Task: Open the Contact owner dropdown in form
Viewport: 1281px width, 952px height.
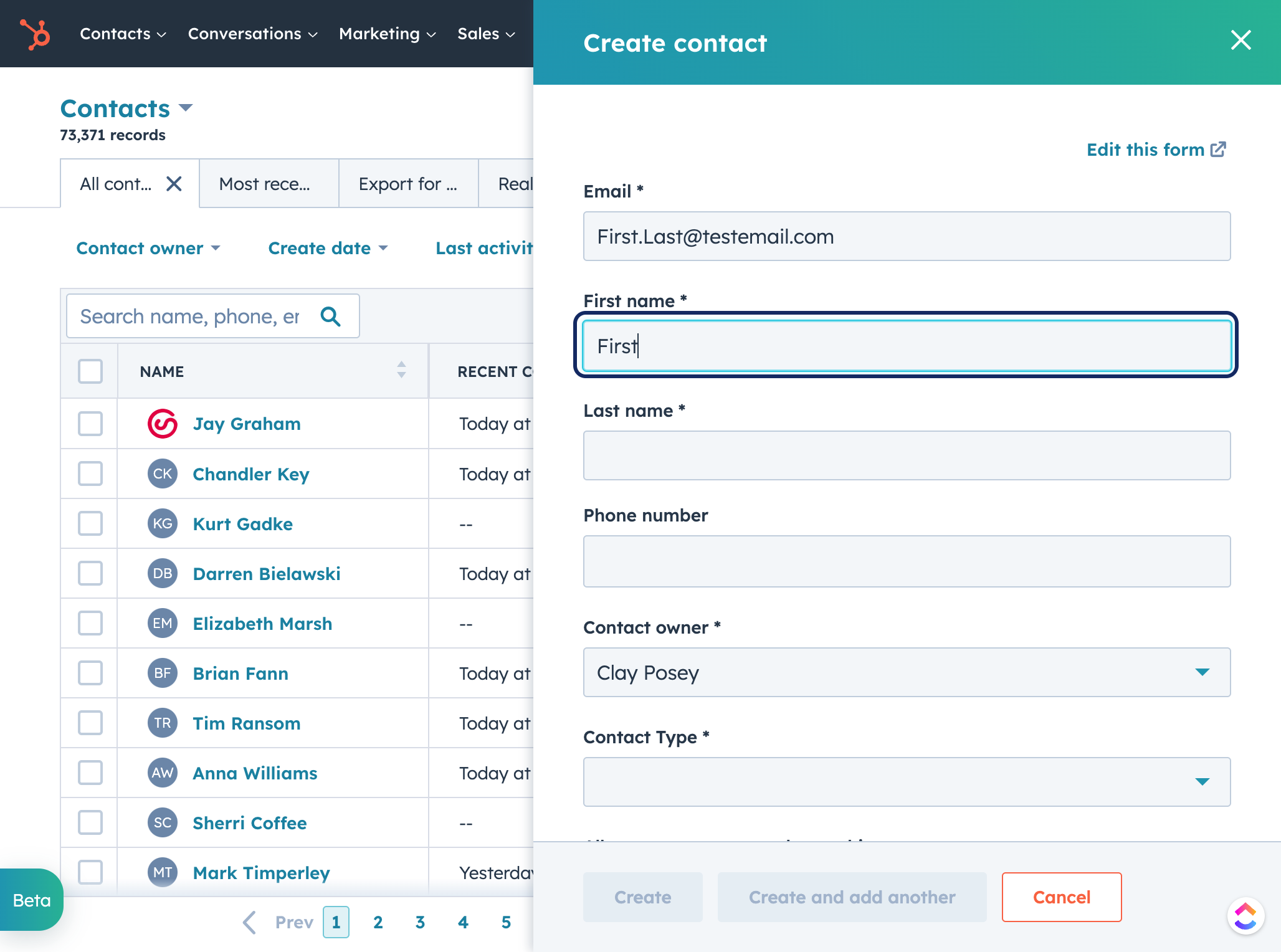Action: click(x=907, y=672)
